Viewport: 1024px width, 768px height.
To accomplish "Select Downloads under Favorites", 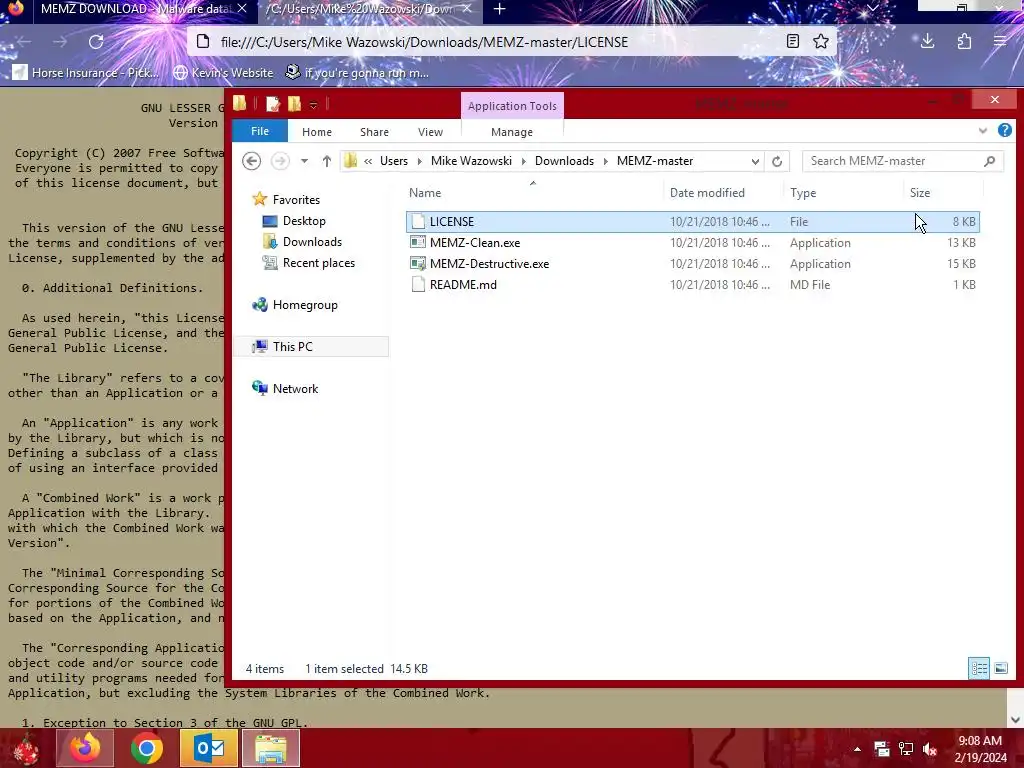I will click(x=312, y=242).
